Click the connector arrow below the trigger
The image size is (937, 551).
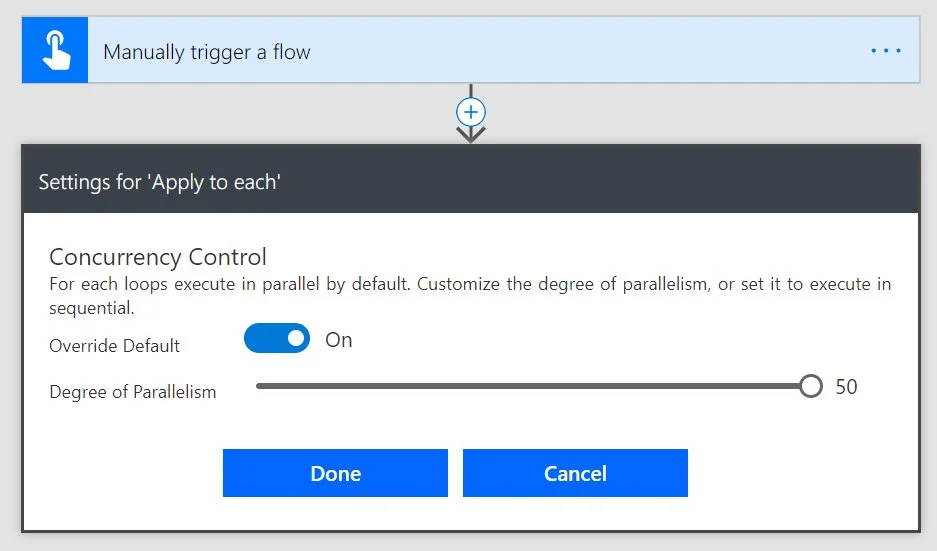[x=471, y=133]
